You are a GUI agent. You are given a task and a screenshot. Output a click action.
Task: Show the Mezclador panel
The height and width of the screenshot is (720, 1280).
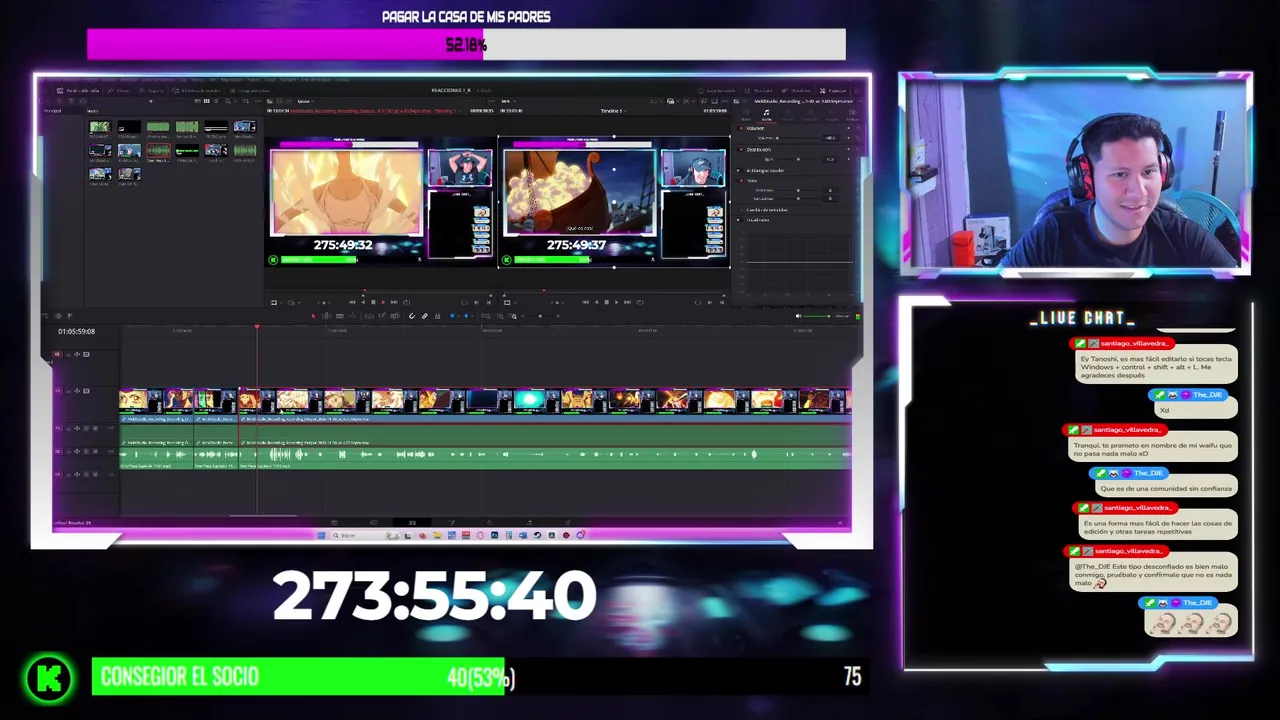(x=759, y=91)
